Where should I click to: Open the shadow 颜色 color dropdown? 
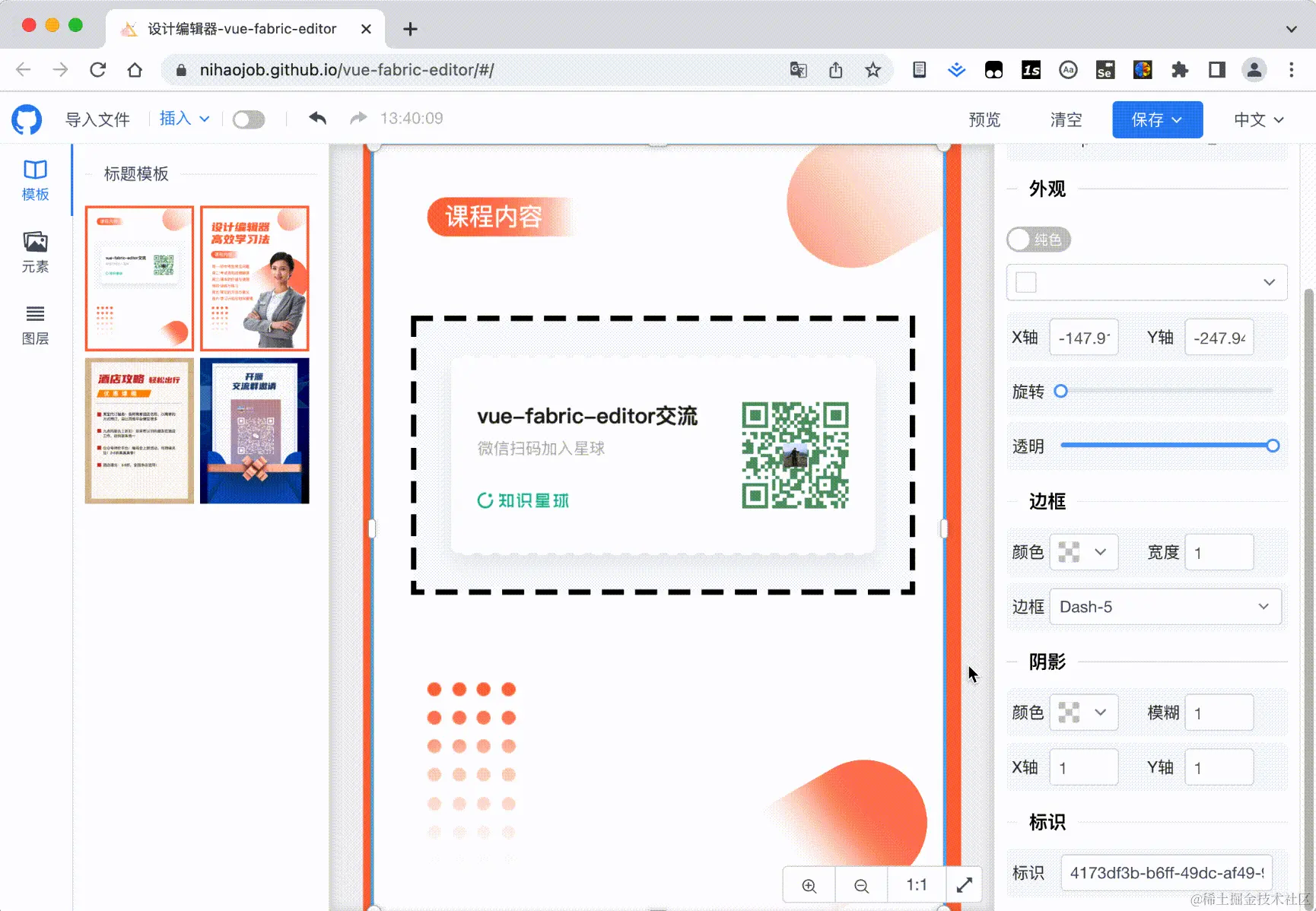tap(1083, 713)
